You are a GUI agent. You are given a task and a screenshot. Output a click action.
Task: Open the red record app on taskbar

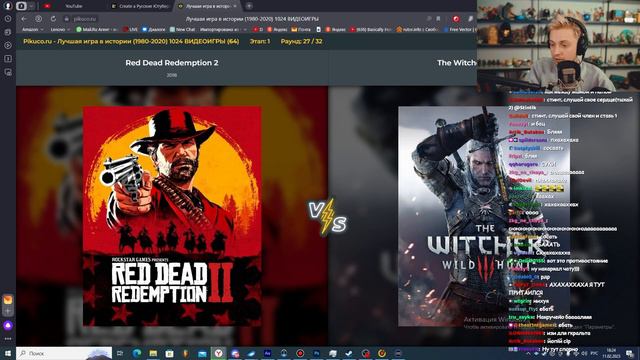pos(300,353)
